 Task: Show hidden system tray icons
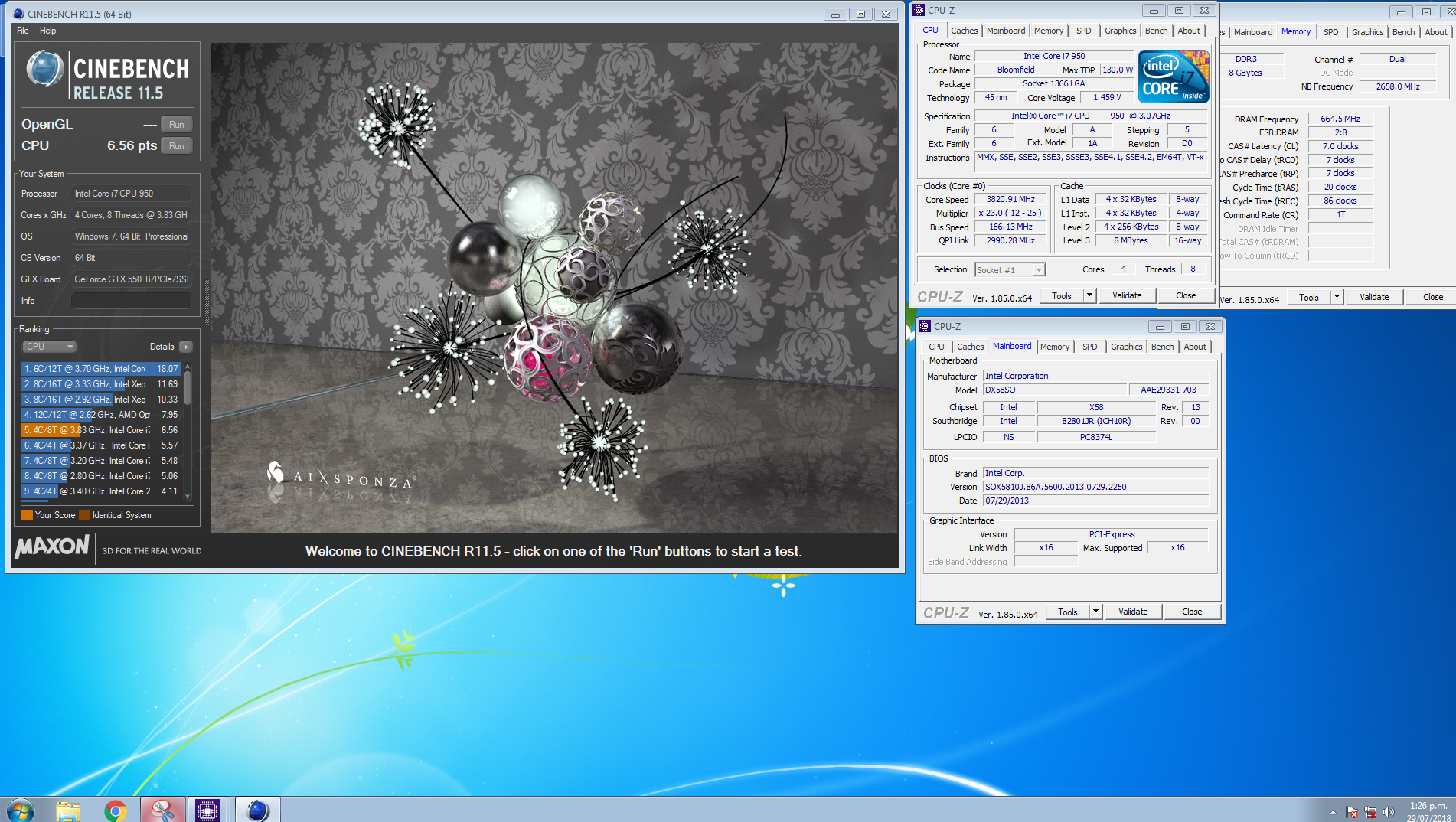point(1333,812)
